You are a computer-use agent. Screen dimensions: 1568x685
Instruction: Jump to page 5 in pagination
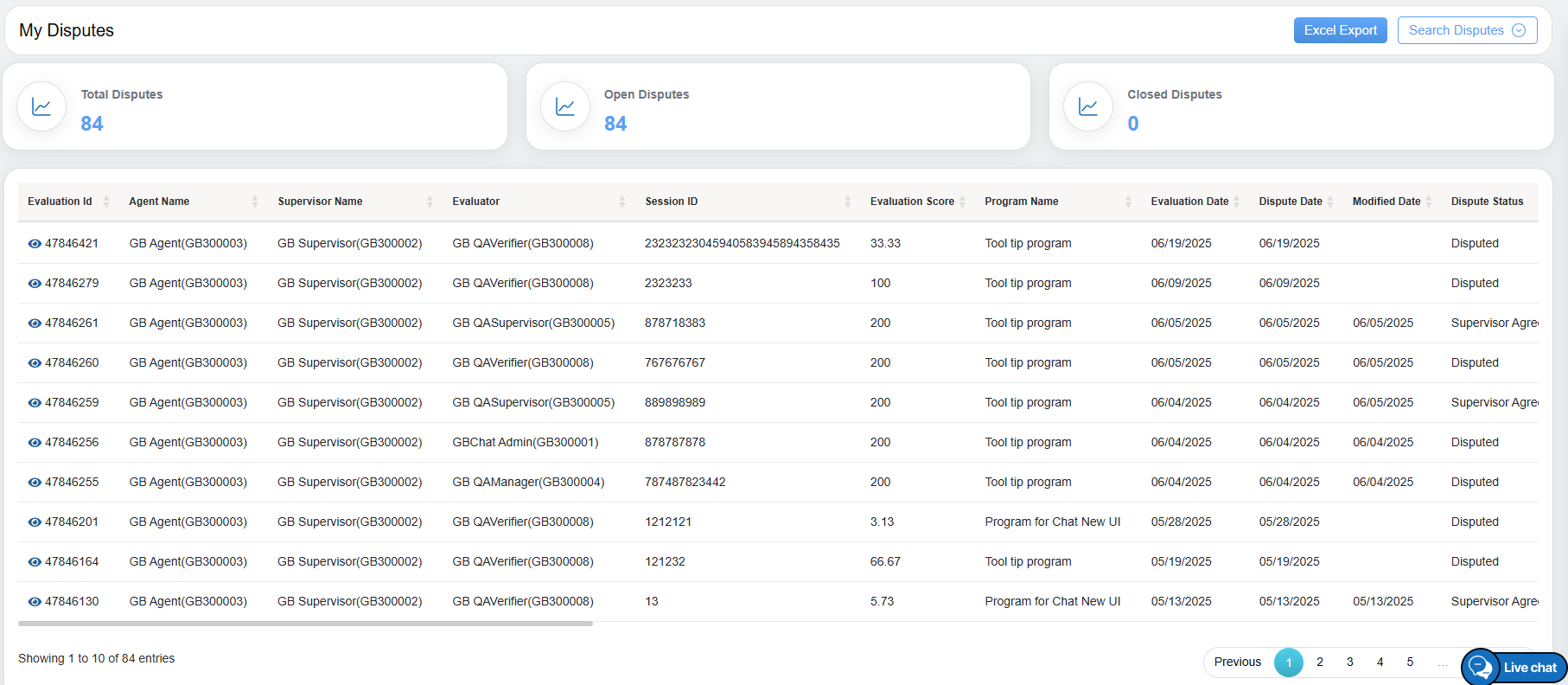pyautogui.click(x=1410, y=663)
